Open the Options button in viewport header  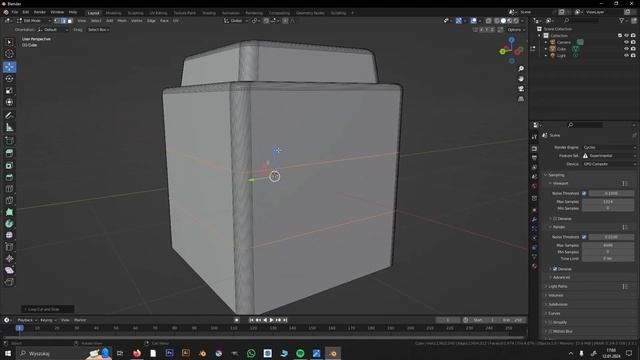(516, 30)
